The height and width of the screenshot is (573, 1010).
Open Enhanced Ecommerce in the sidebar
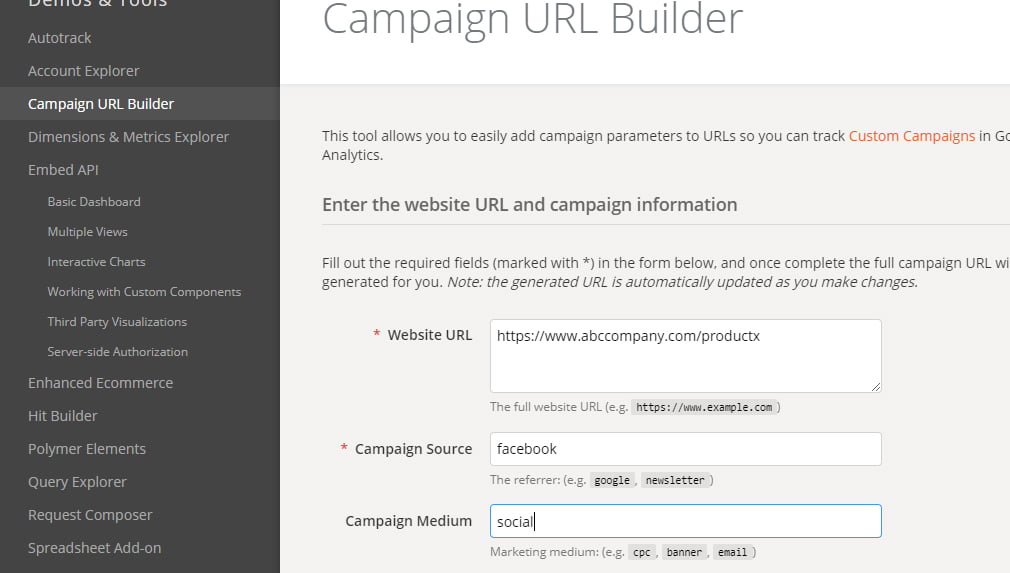(x=100, y=383)
